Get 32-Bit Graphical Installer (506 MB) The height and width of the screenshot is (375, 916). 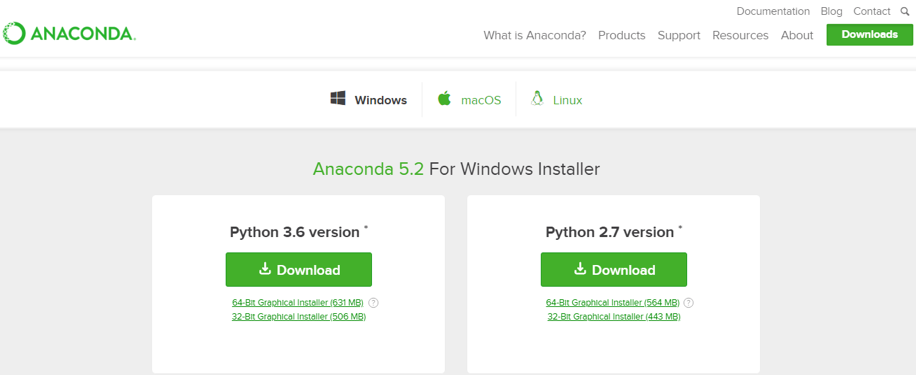point(299,317)
